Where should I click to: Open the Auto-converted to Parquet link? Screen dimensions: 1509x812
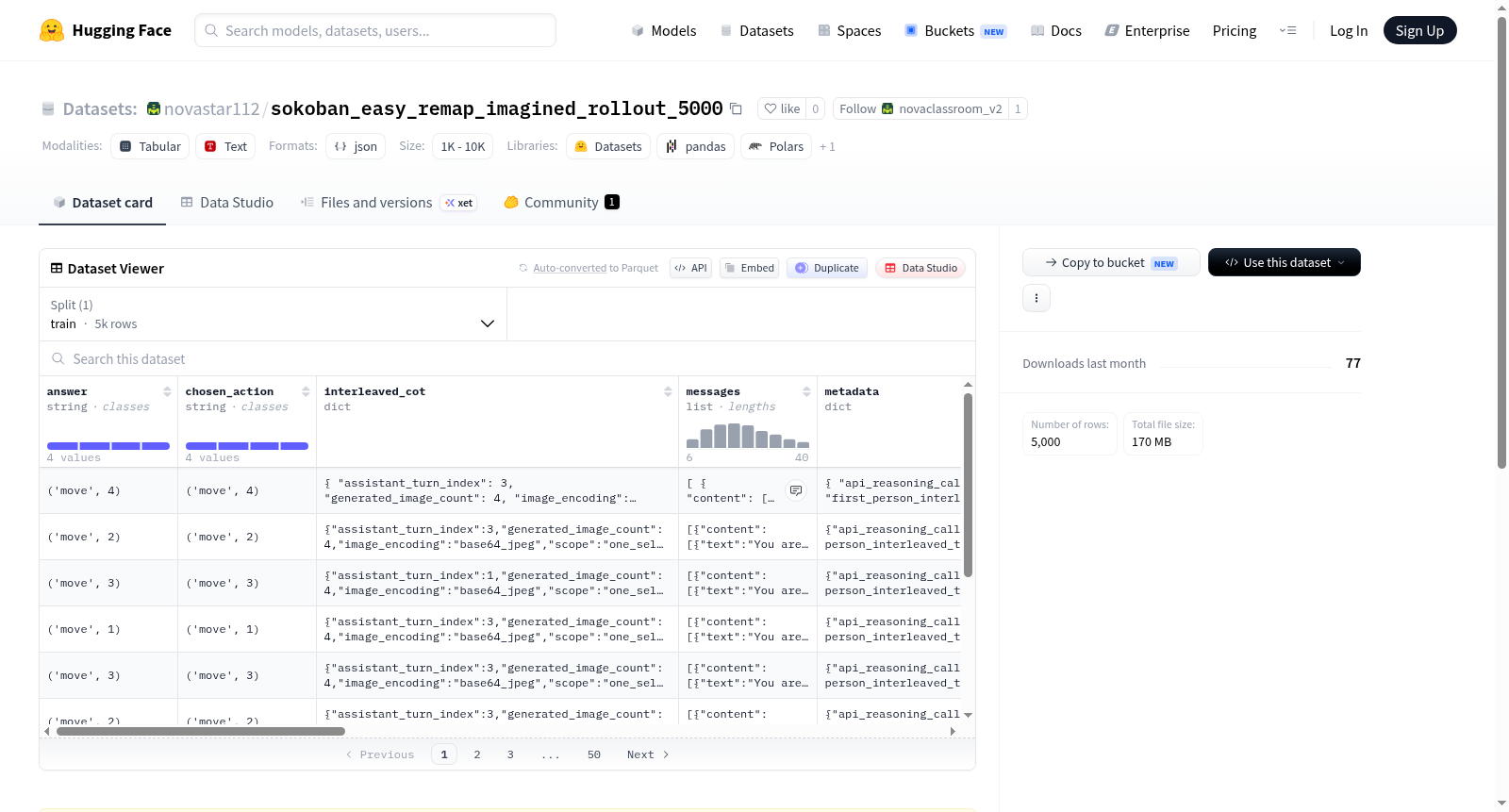pyautogui.click(x=595, y=269)
